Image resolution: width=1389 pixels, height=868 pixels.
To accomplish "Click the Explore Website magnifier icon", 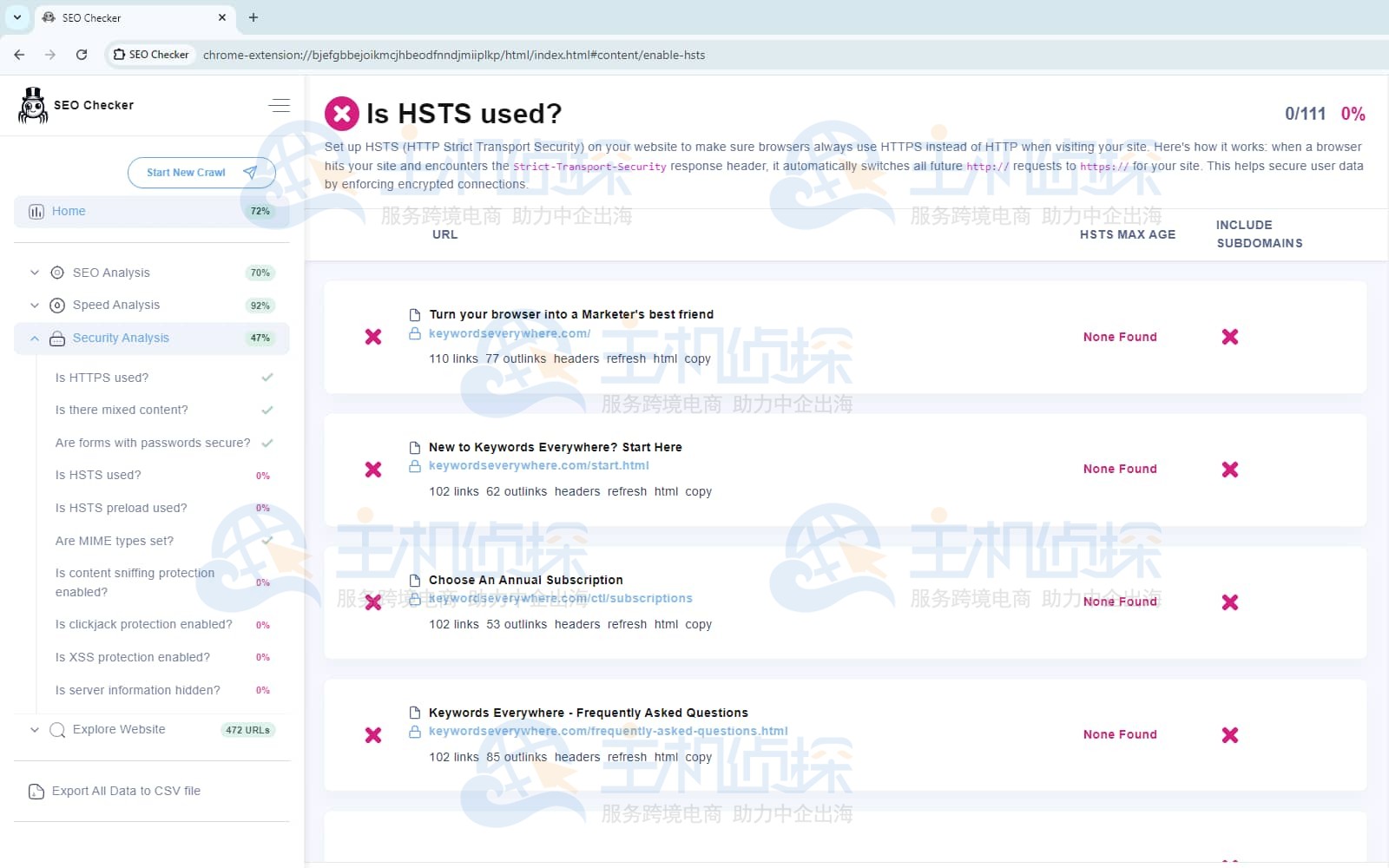I will click(x=57, y=730).
